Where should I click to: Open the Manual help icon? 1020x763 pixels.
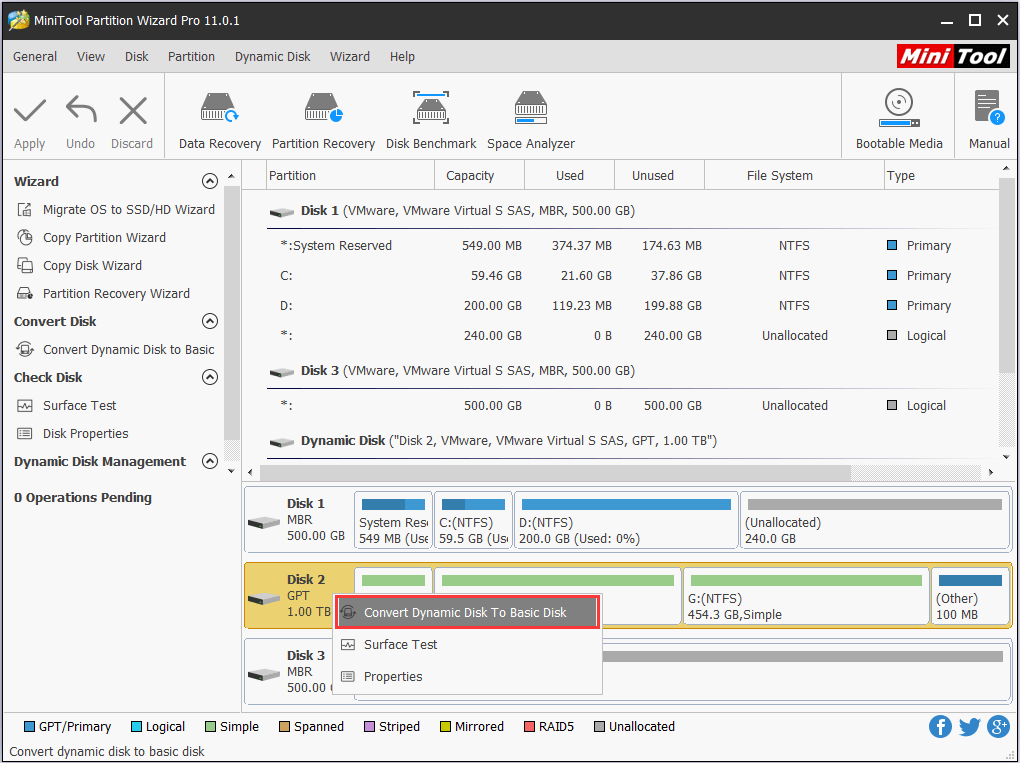[x=989, y=108]
